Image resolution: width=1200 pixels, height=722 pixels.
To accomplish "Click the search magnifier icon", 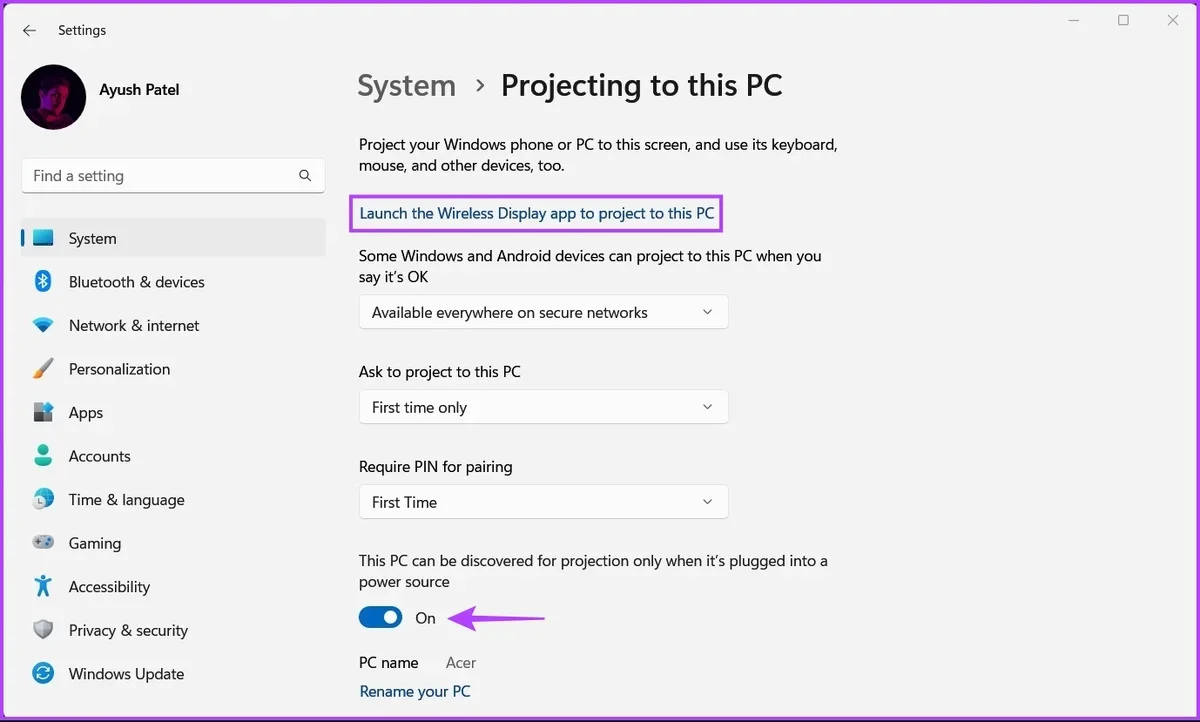I will coord(305,176).
